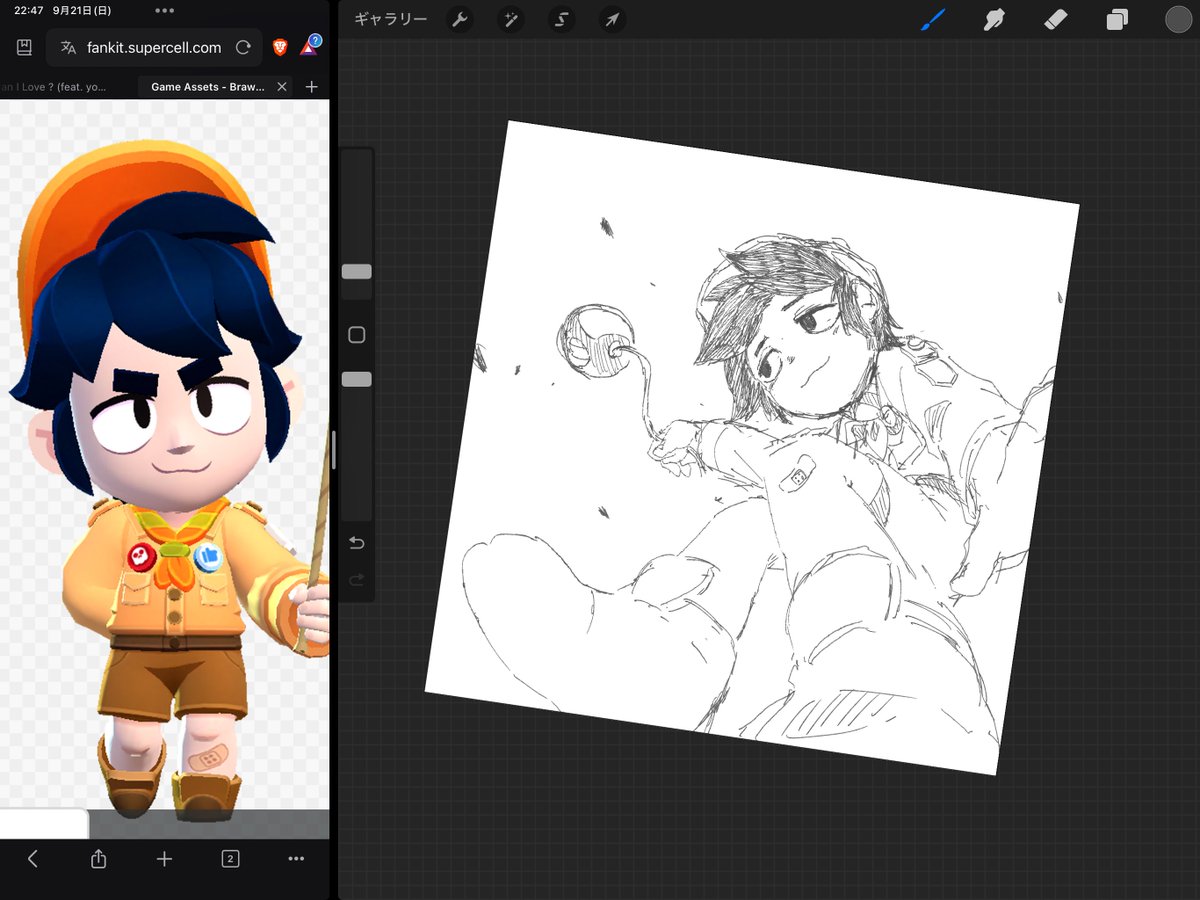The image size is (1200, 900).
Task: Select the Brush tool
Action: click(x=933, y=19)
